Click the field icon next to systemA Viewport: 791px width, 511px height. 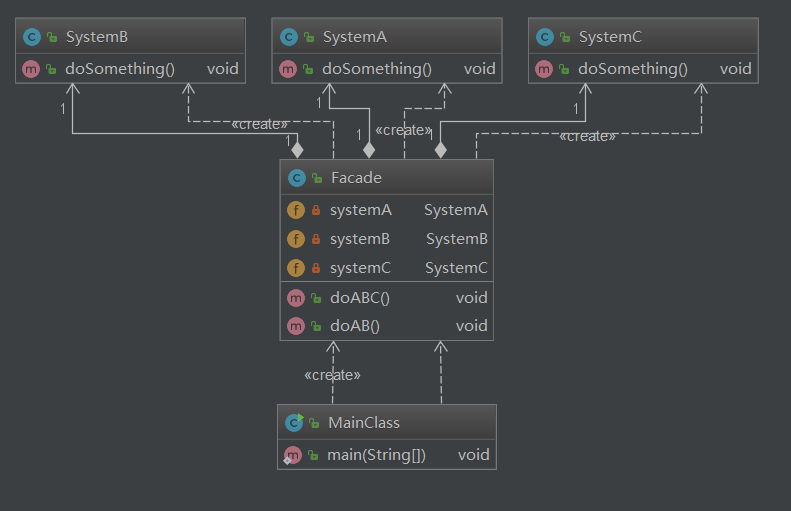point(296,210)
